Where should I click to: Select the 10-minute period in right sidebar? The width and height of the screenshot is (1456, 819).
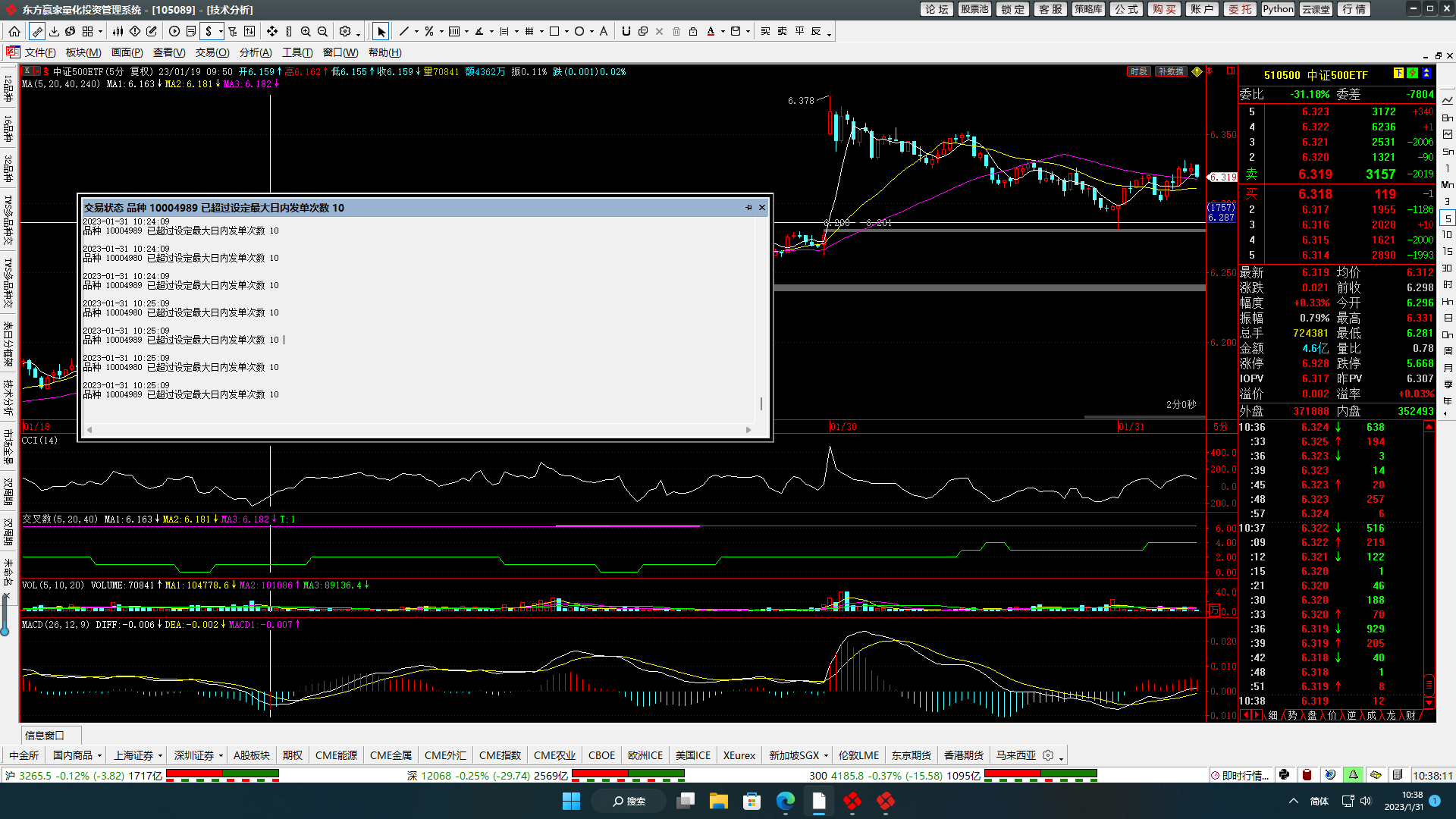(x=1448, y=235)
